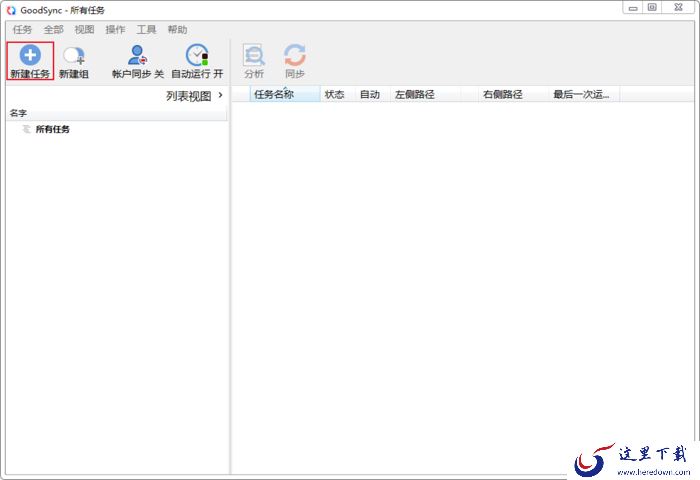Open the 任务 menu

tap(22, 29)
